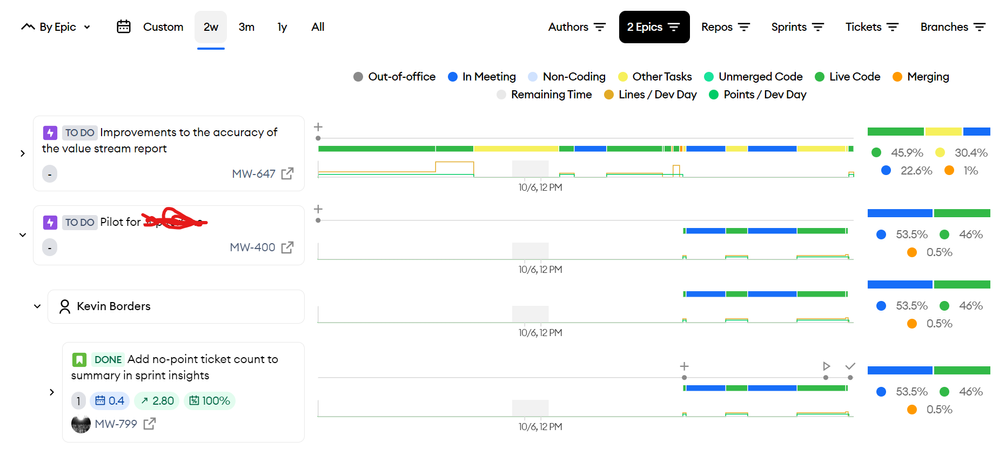Click the play marker on MW-799 timeline
Screen dimensions: 999x449
click(x=826, y=367)
